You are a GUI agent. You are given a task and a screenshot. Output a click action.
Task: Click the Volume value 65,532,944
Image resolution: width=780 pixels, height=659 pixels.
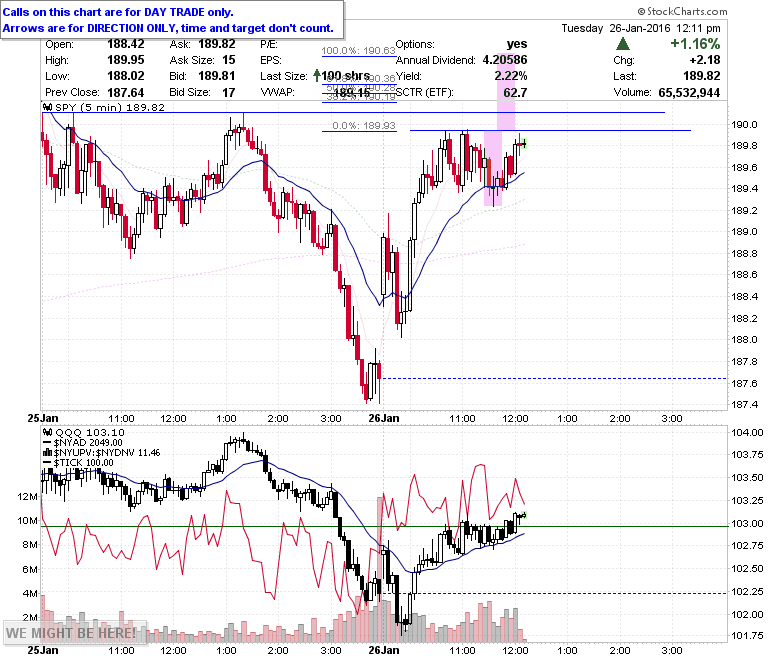click(689, 92)
